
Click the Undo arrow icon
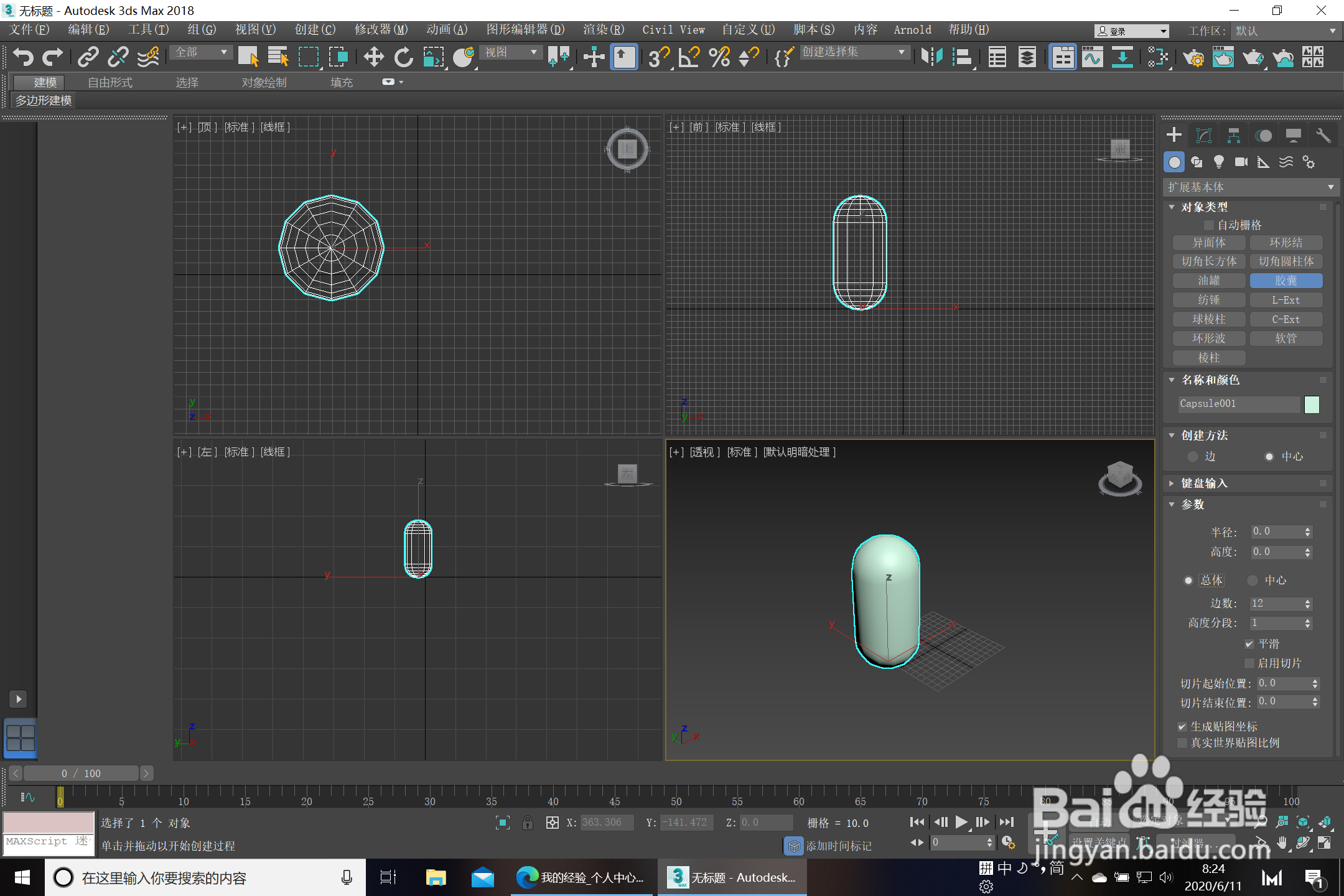(23, 57)
